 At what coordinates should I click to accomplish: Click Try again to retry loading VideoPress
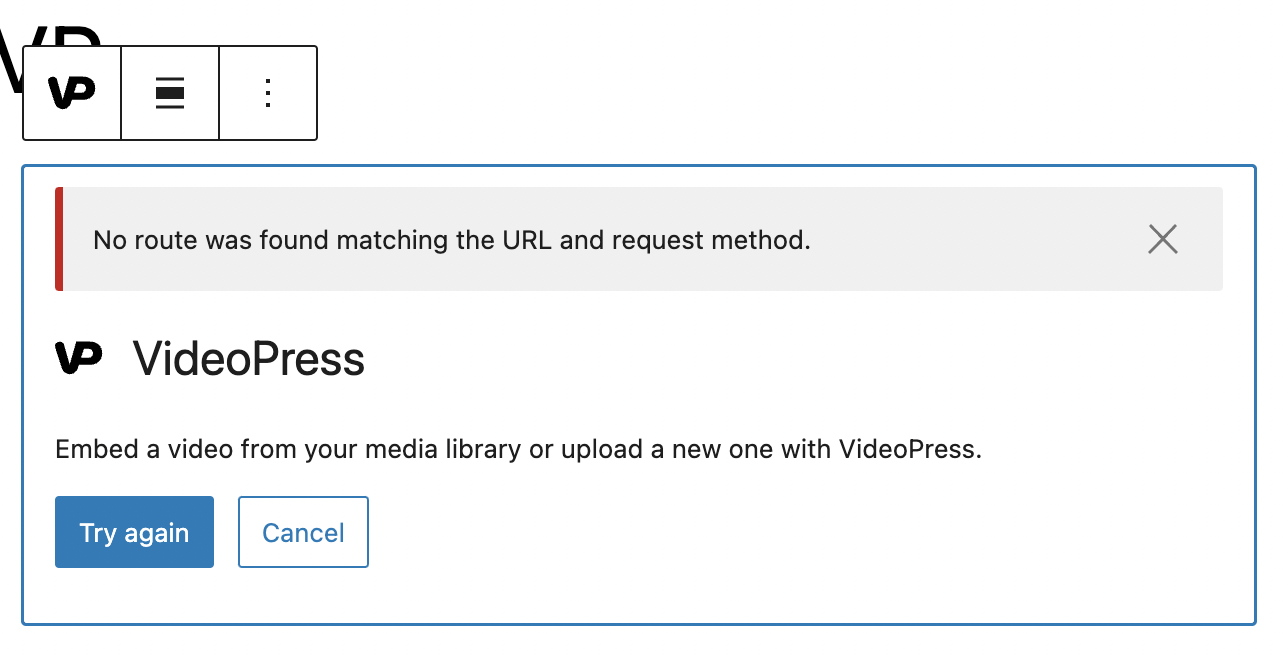(134, 531)
